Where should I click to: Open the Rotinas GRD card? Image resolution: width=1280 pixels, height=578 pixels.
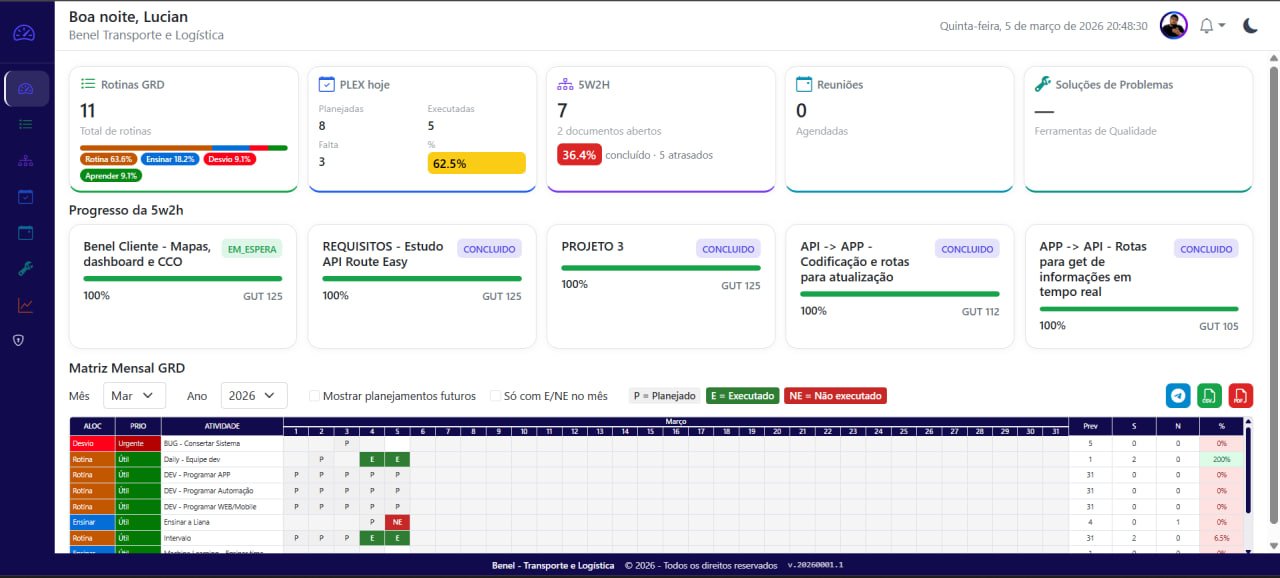pyautogui.click(x=183, y=129)
